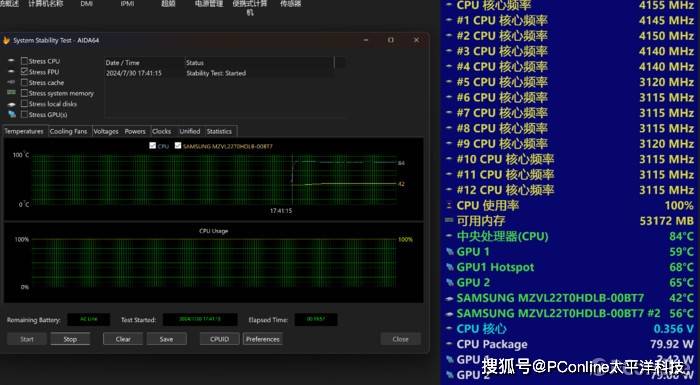The height and width of the screenshot is (385, 700).
Task: Open the CPUID panel
Action: 219,339
